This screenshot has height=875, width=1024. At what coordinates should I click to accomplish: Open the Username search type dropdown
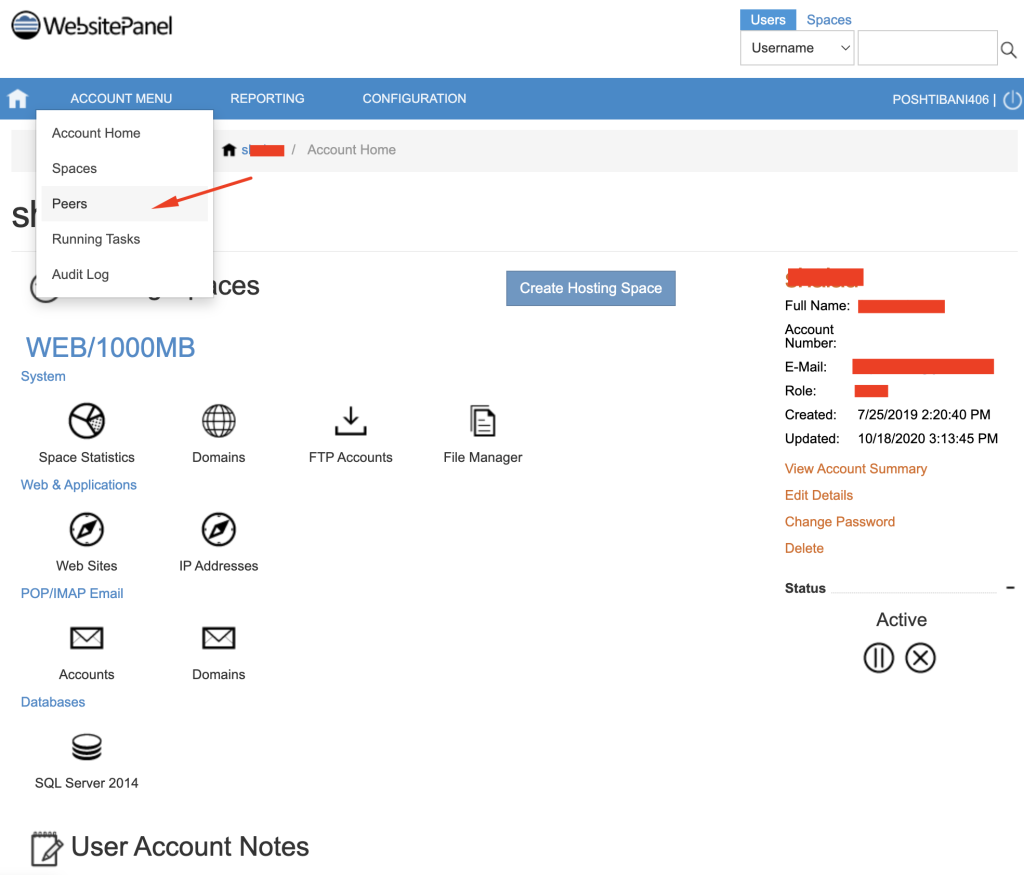click(797, 48)
